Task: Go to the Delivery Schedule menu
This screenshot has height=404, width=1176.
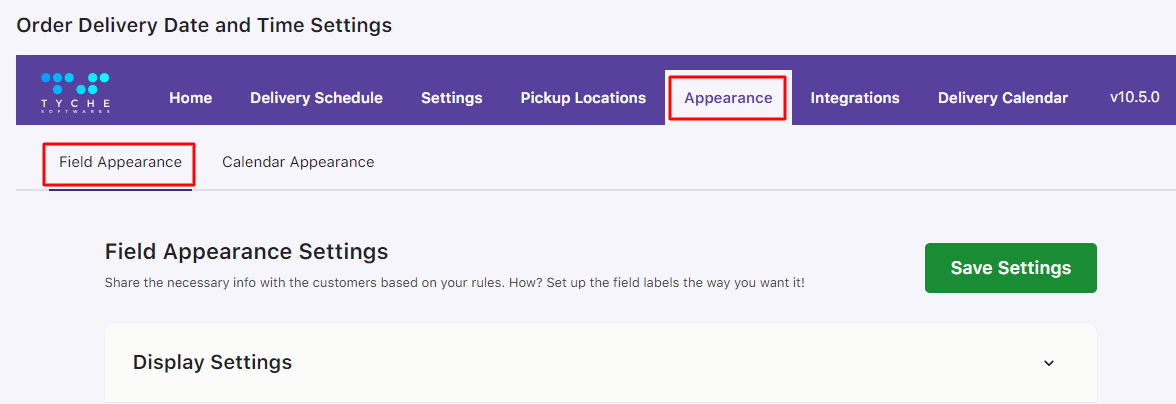Action: click(316, 98)
